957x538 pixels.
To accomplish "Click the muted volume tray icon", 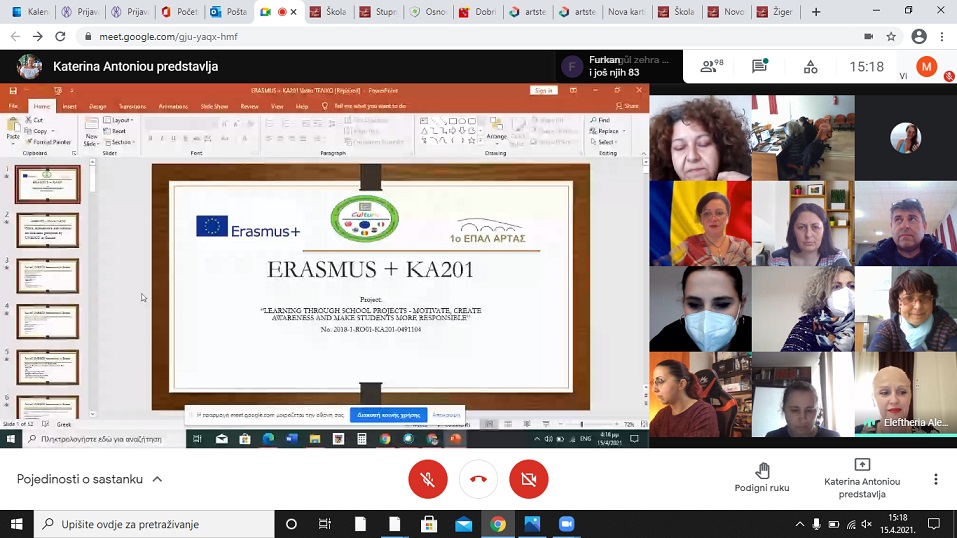I will click(867, 524).
